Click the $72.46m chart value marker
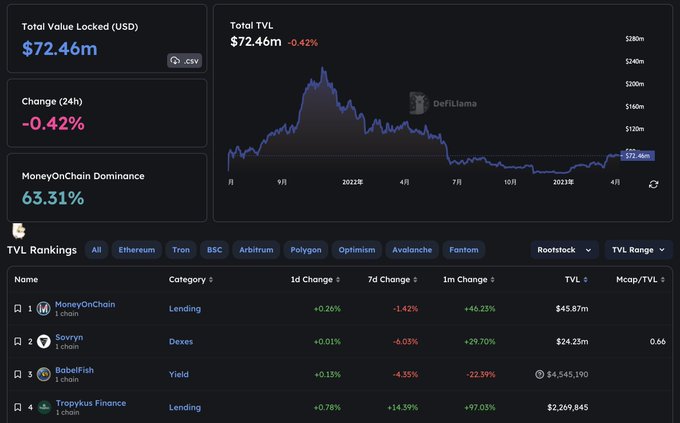This screenshot has height=423, width=680. [x=638, y=156]
